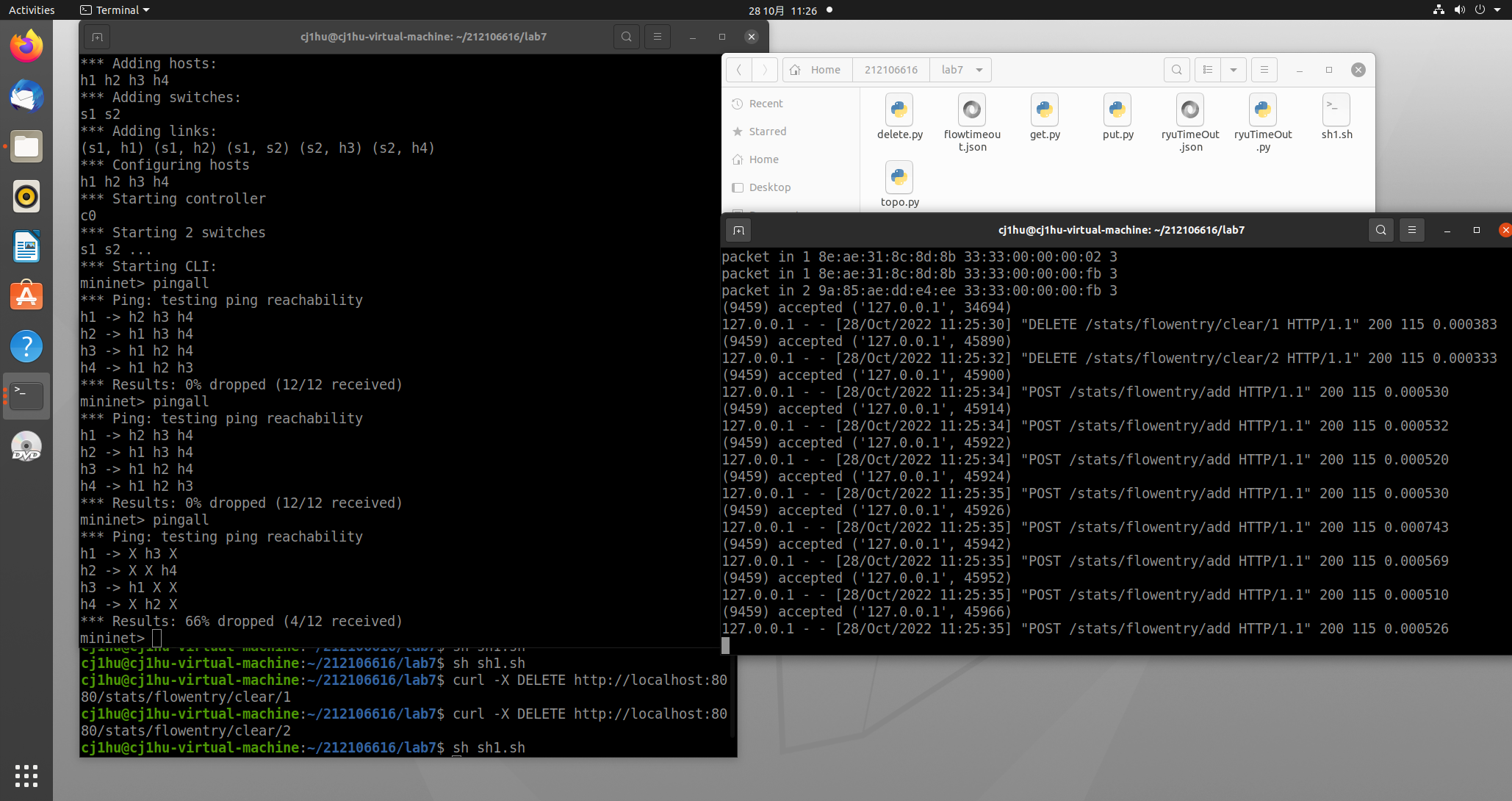The width and height of the screenshot is (1512, 801).
Task: Open Firefox from the dock
Action: (x=26, y=46)
